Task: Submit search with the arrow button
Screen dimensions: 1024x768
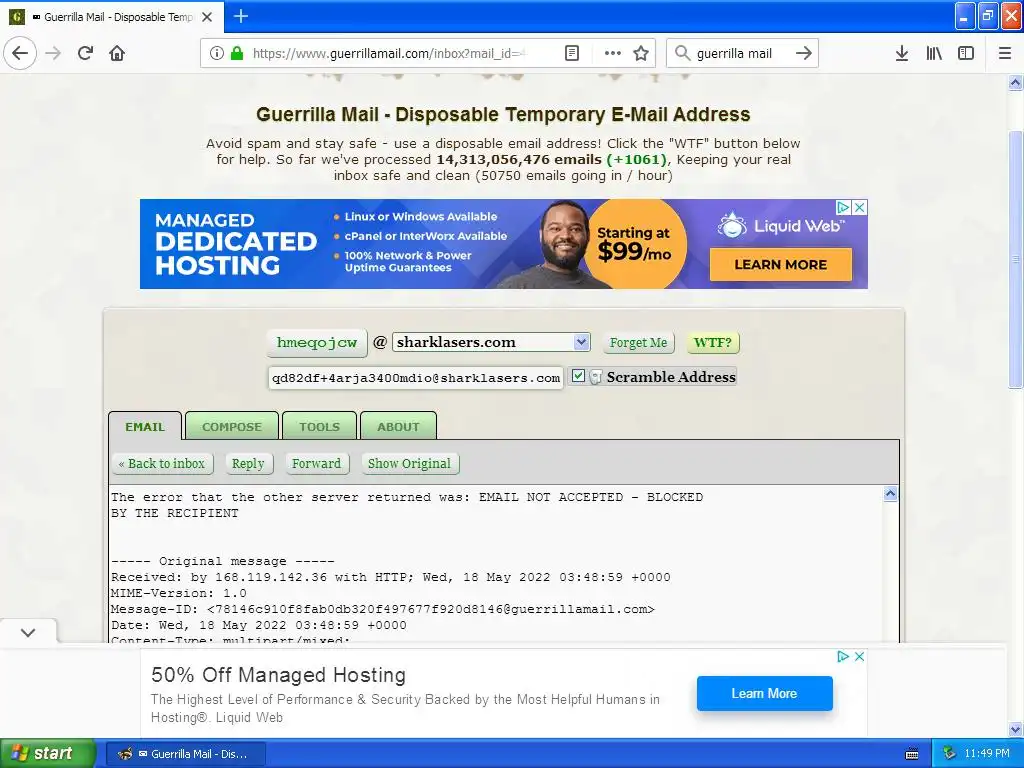Action: 804,53
